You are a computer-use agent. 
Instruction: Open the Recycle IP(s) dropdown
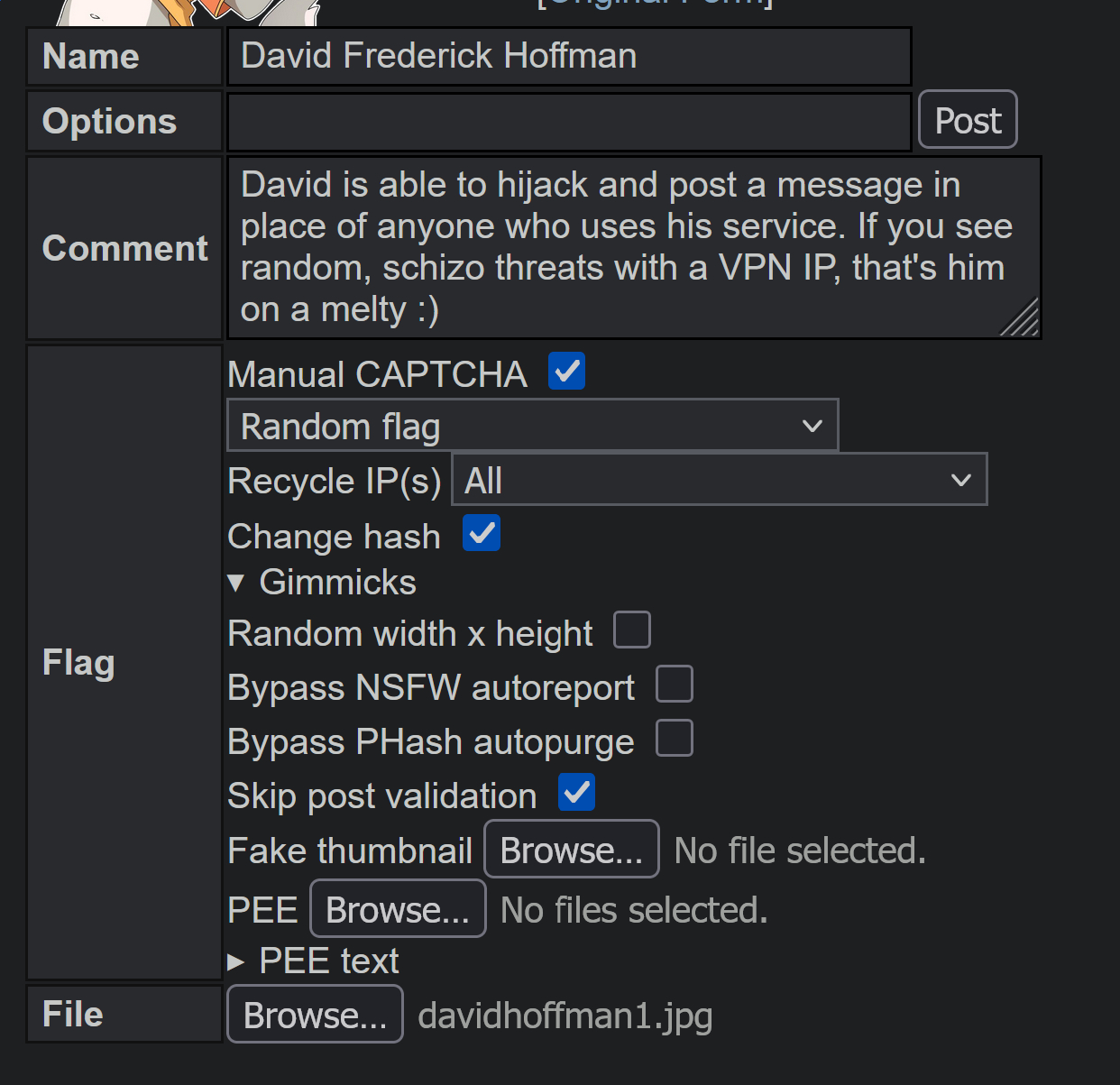(719, 480)
